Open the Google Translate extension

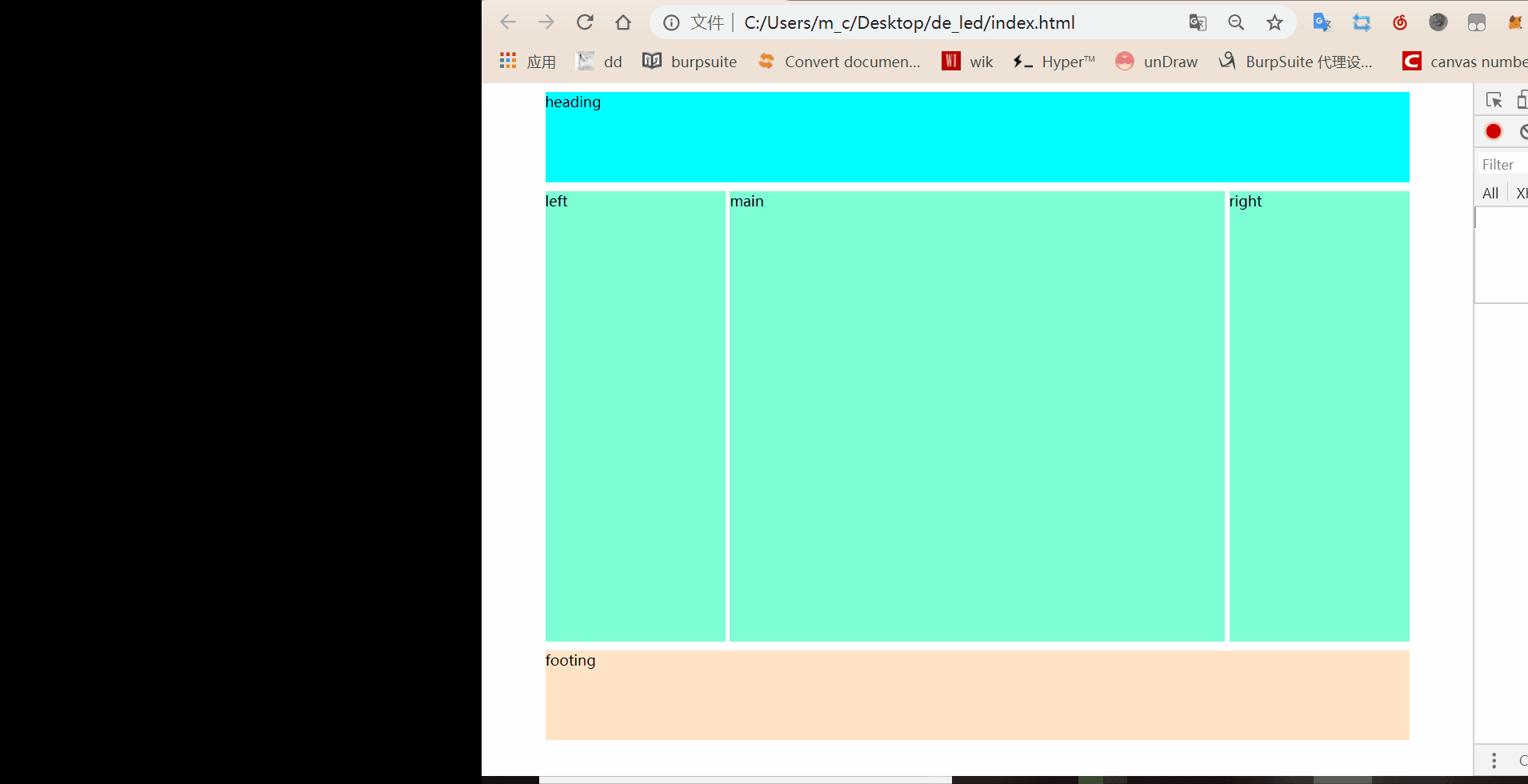click(1322, 22)
